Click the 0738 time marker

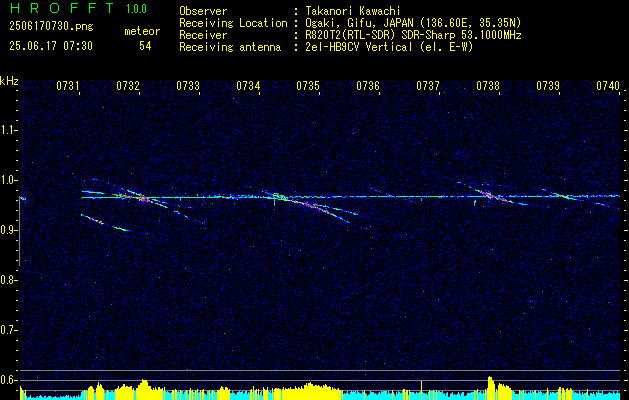(488, 85)
